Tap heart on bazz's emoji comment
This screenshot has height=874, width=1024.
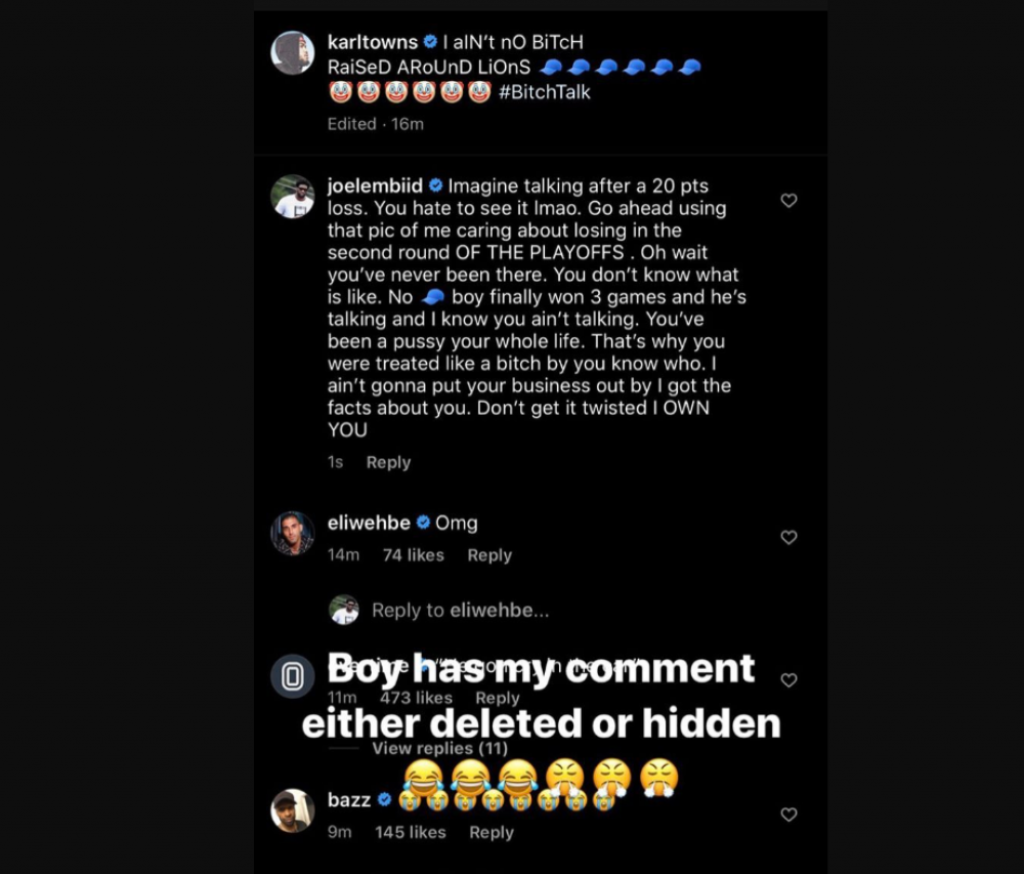coord(789,815)
